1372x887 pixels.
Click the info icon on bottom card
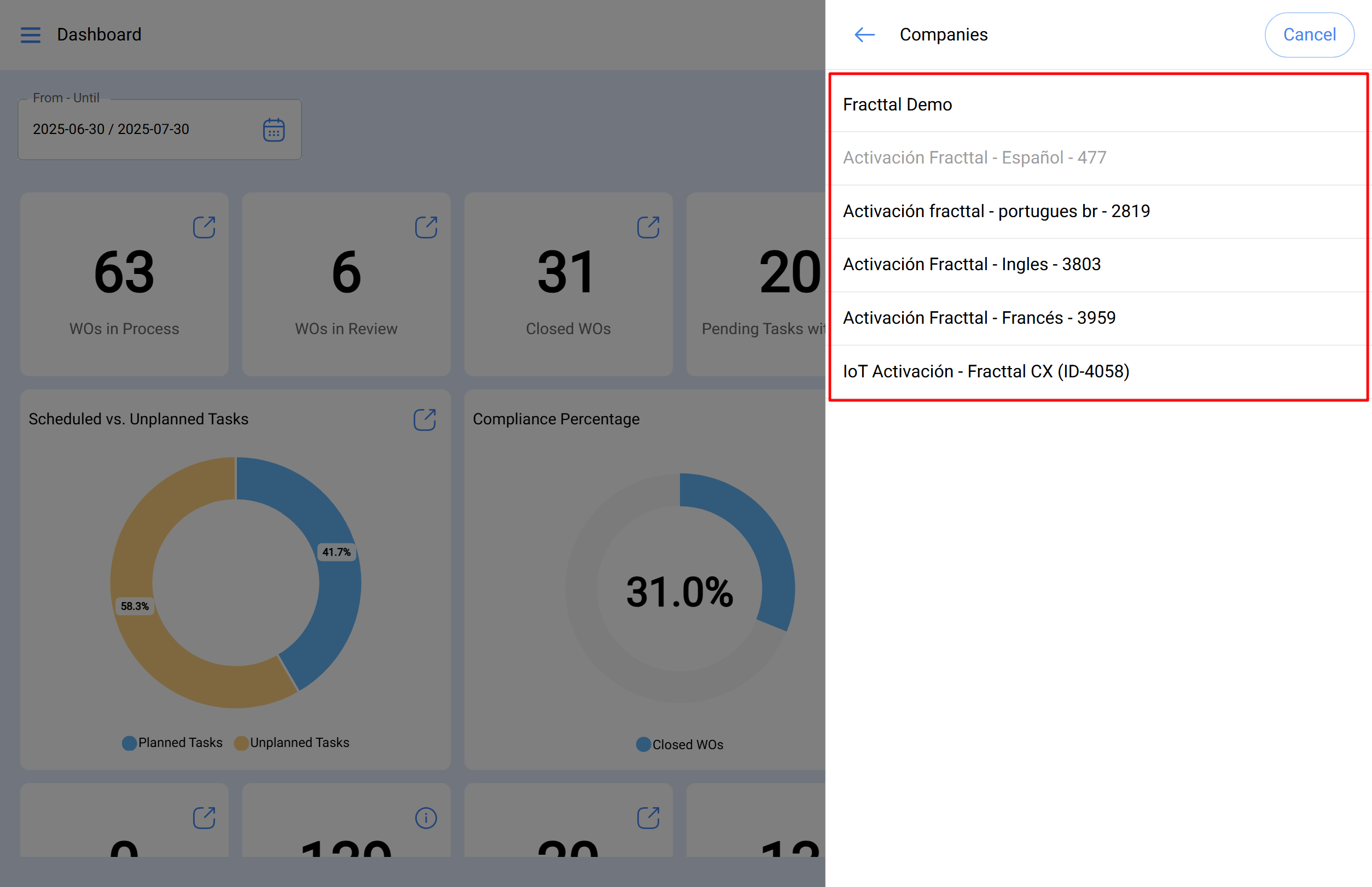pos(426,818)
